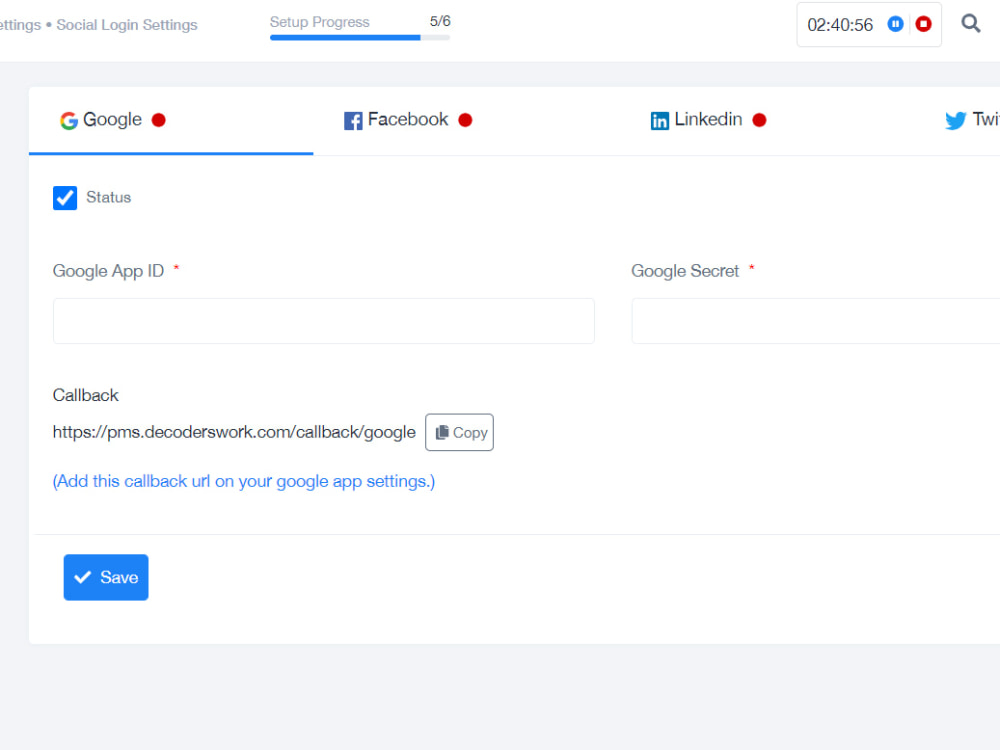Uncheck the Status checkbox
This screenshot has height=750, width=1000.
(x=65, y=198)
